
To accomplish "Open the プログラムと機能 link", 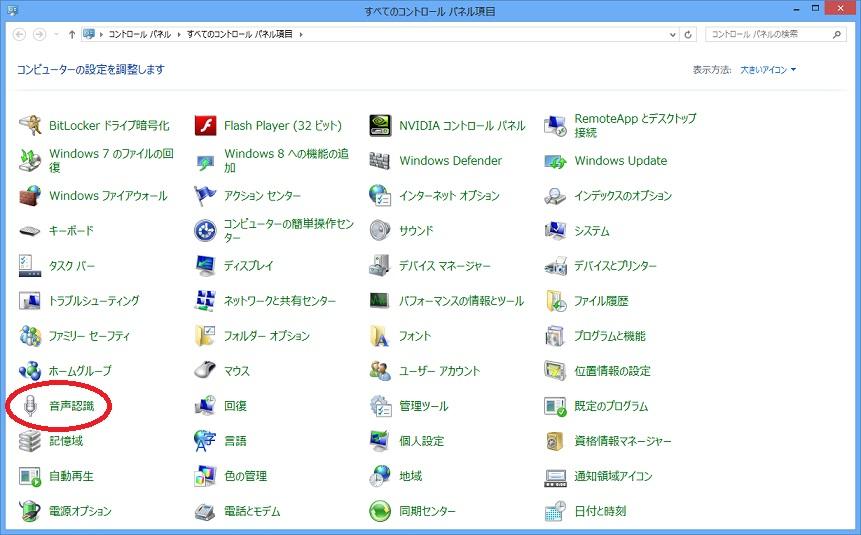I will coord(610,336).
